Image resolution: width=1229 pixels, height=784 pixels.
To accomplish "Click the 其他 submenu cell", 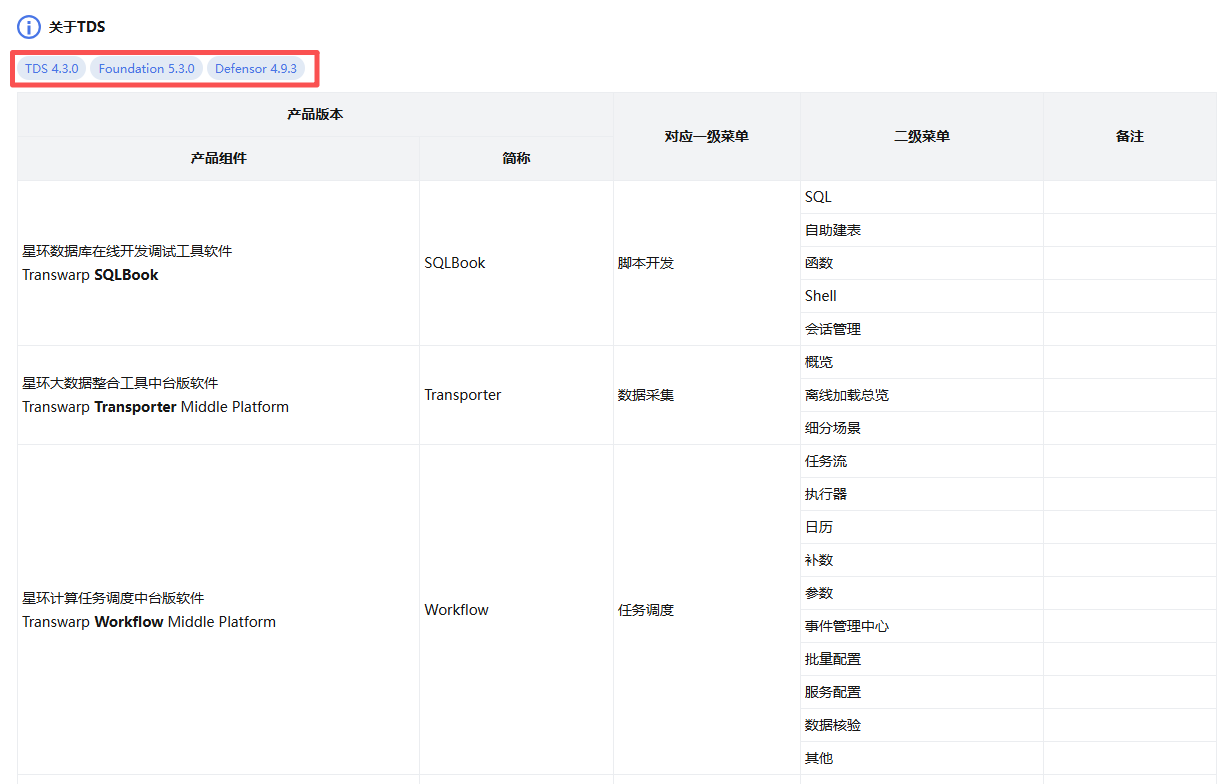I will (x=922, y=758).
